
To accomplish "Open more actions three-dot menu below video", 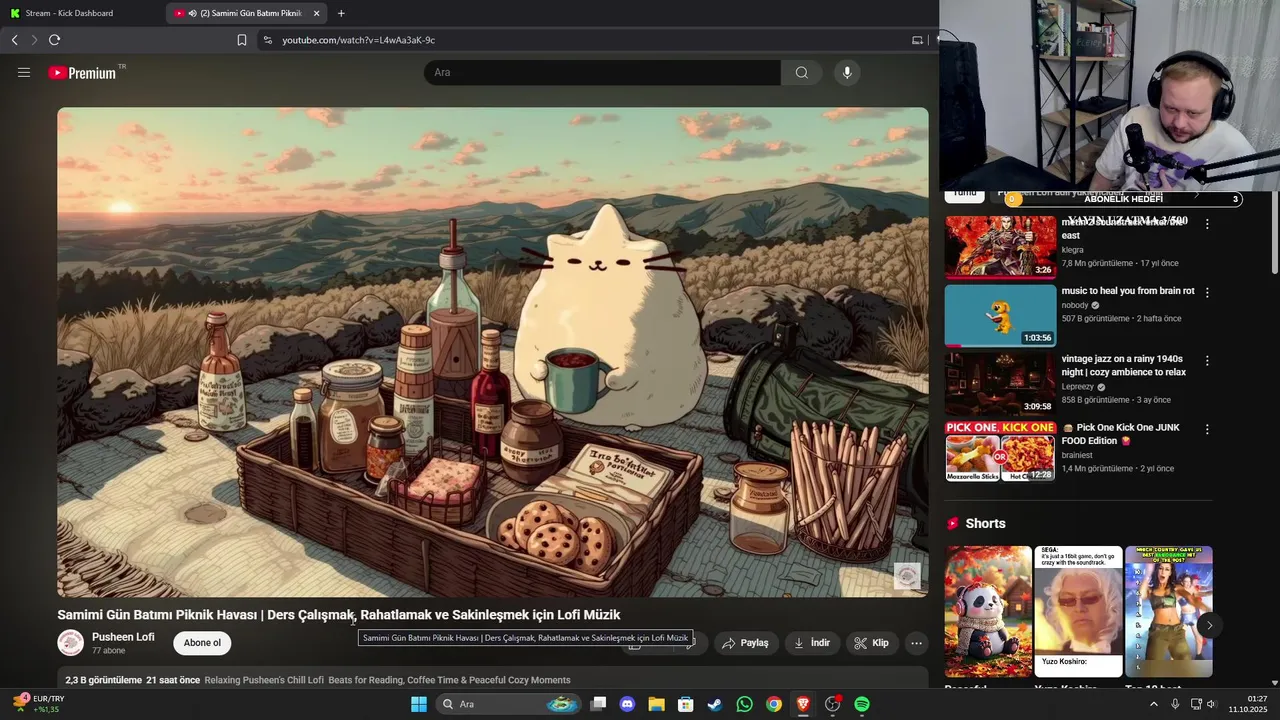I will pos(916,643).
